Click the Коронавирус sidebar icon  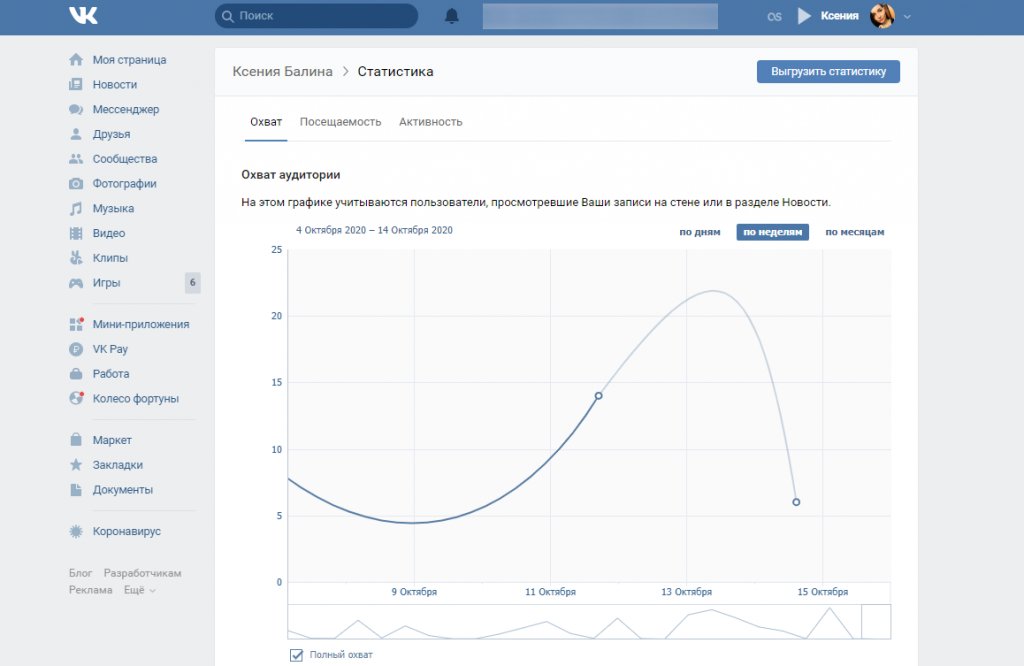pos(75,532)
